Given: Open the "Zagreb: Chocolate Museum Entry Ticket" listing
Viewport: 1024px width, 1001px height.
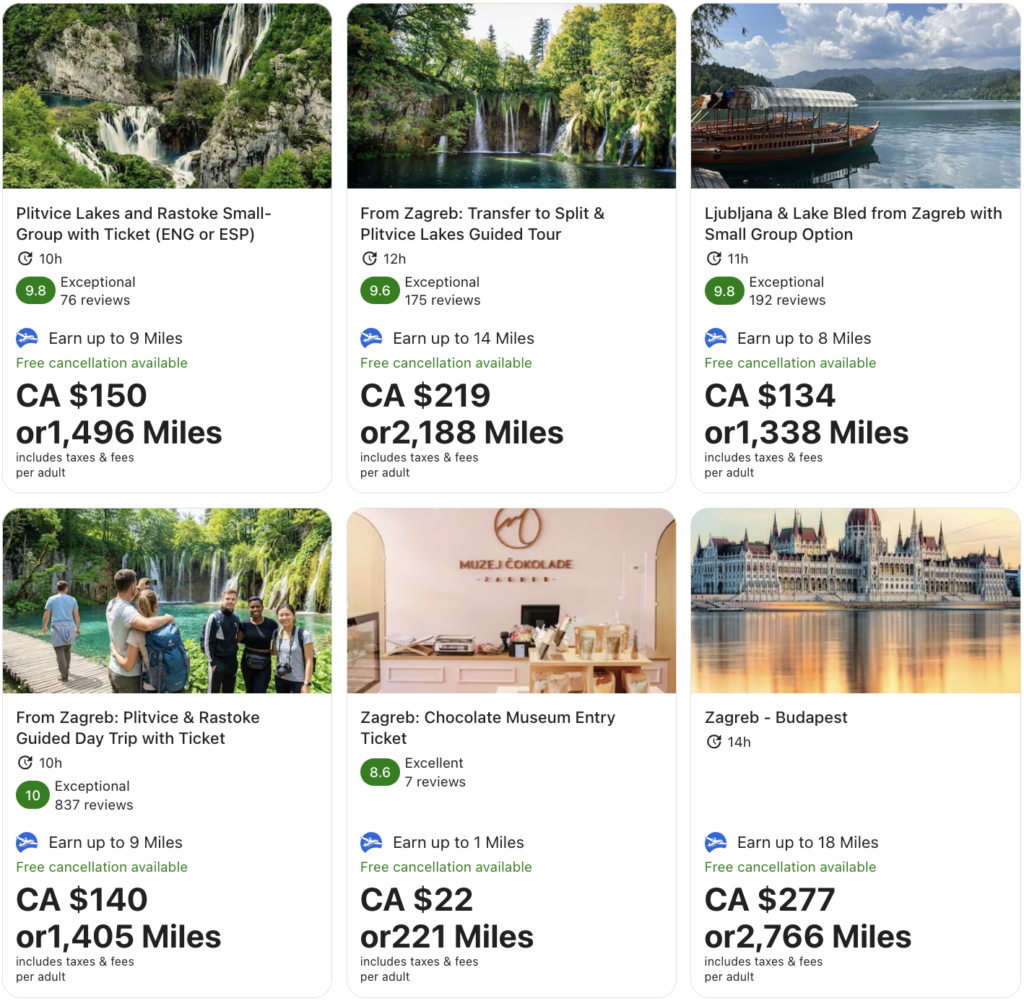Looking at the screenshot, I should [489, 727].
